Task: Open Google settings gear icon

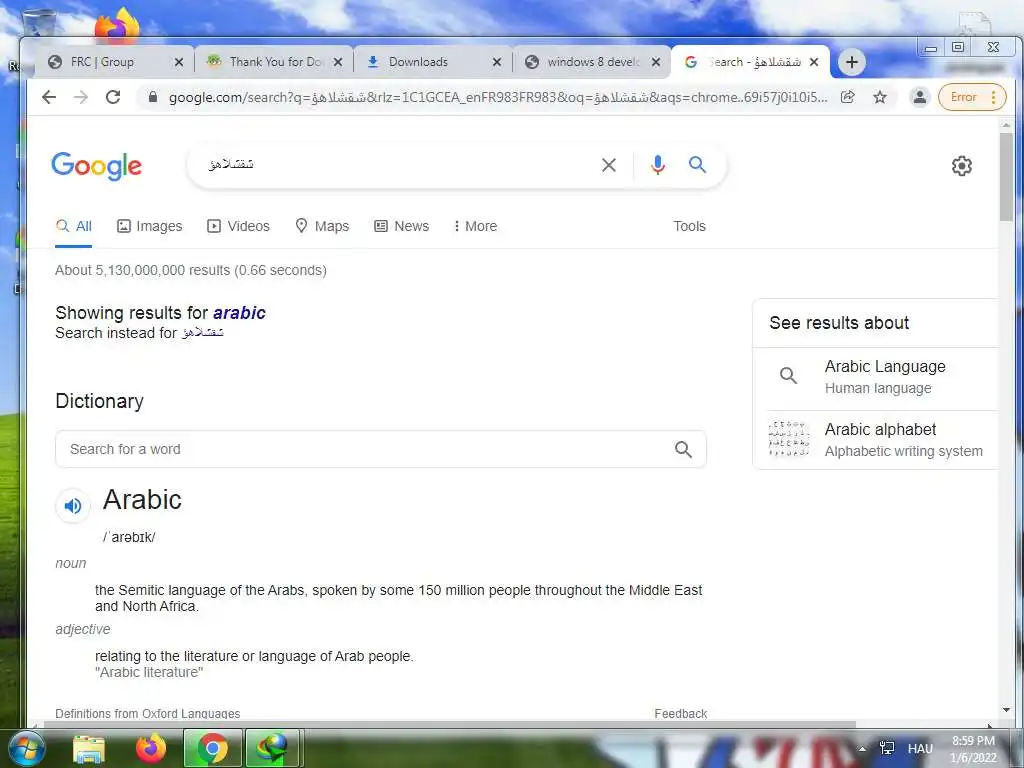Action: (961, 166)
